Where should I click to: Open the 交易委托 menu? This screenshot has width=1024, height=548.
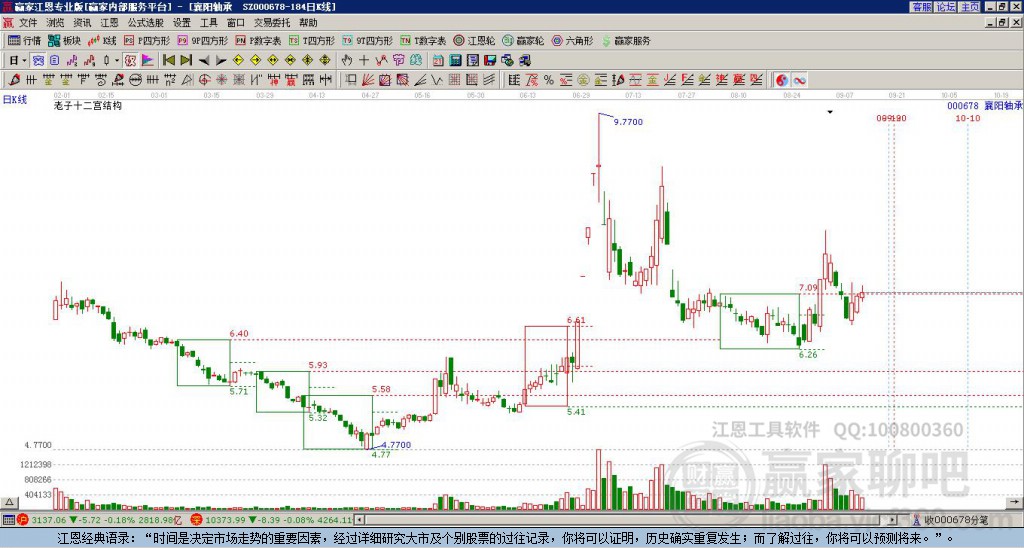point(272,23)
